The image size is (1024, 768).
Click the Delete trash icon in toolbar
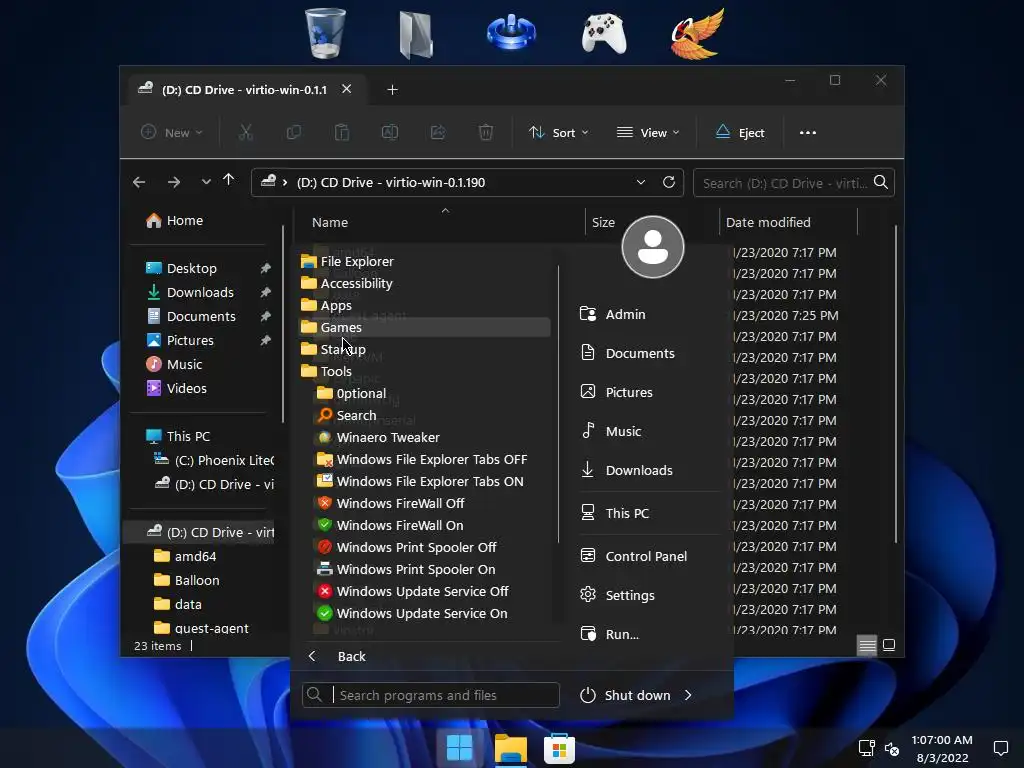tap(486, 133)
